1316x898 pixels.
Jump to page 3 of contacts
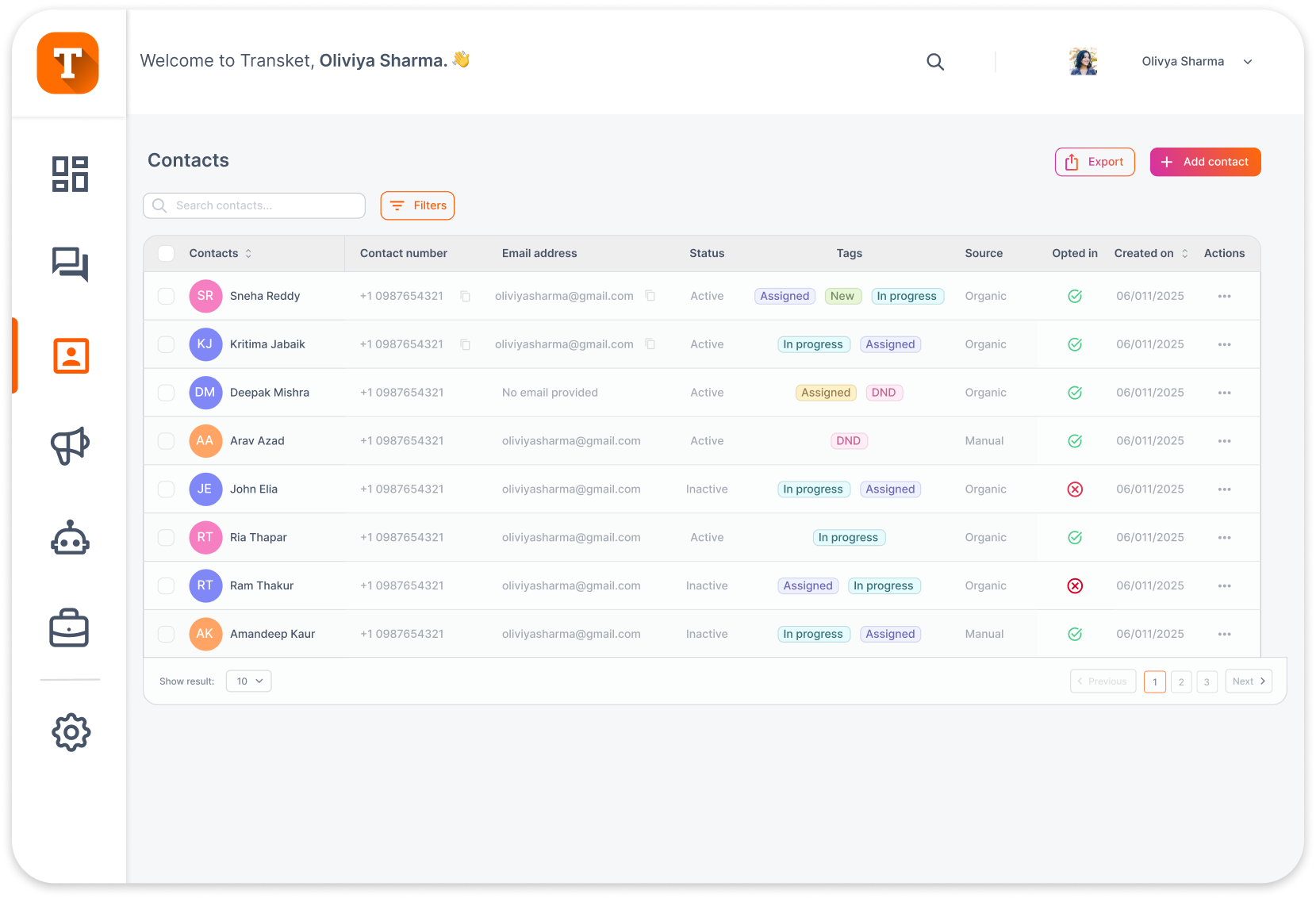click(x=1207, y=681)
